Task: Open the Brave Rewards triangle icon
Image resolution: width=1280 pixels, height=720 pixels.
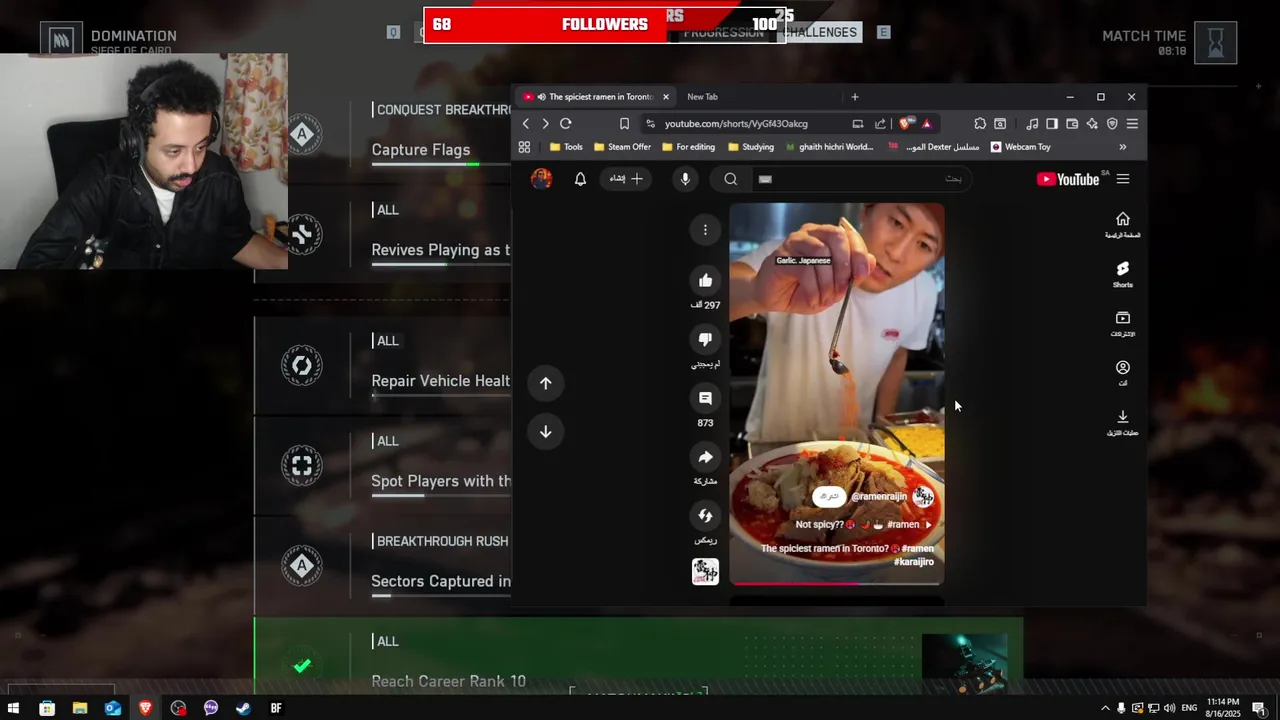Action: [927, 124]
